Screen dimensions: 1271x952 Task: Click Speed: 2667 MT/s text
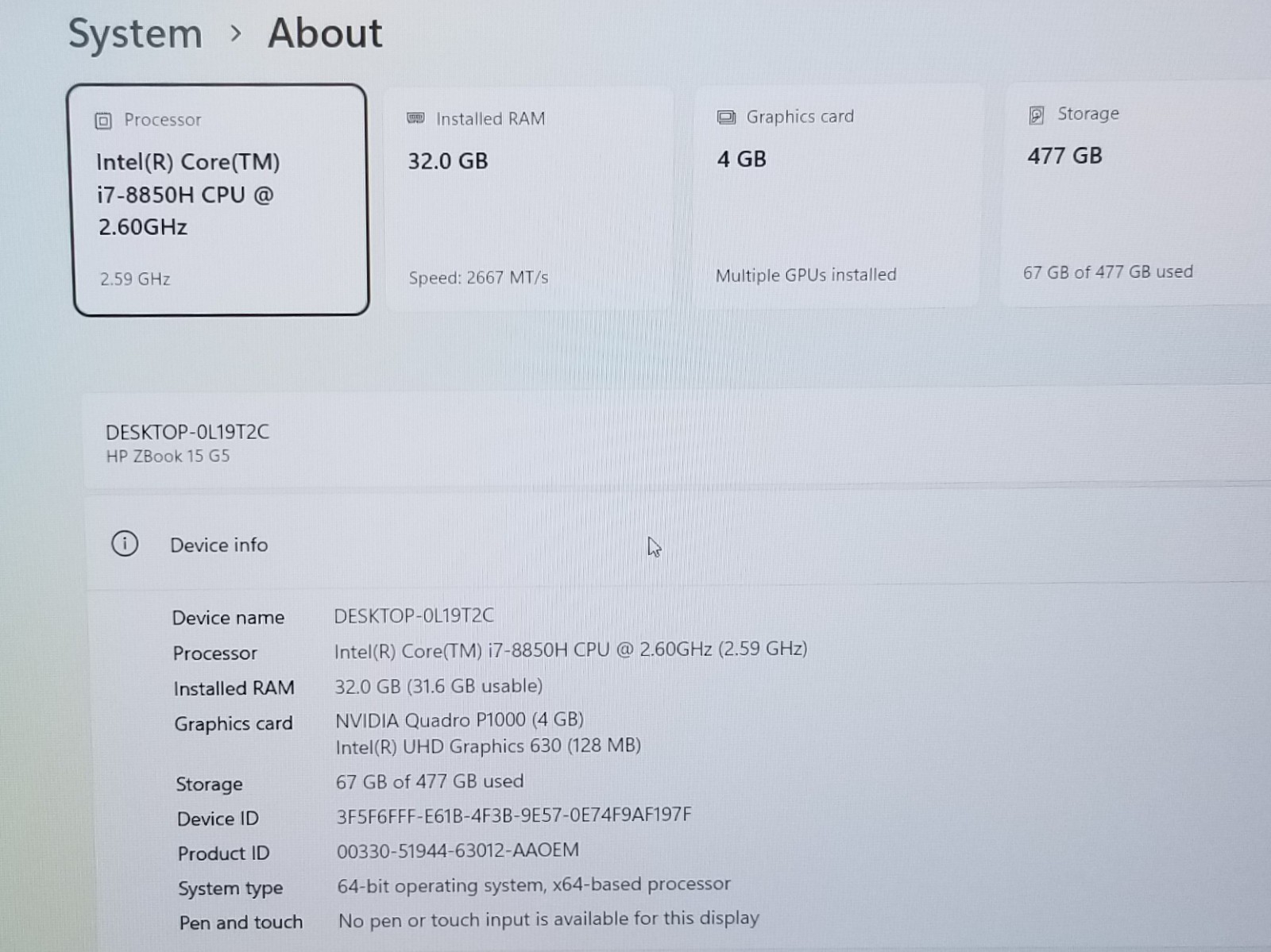(478, 278)
